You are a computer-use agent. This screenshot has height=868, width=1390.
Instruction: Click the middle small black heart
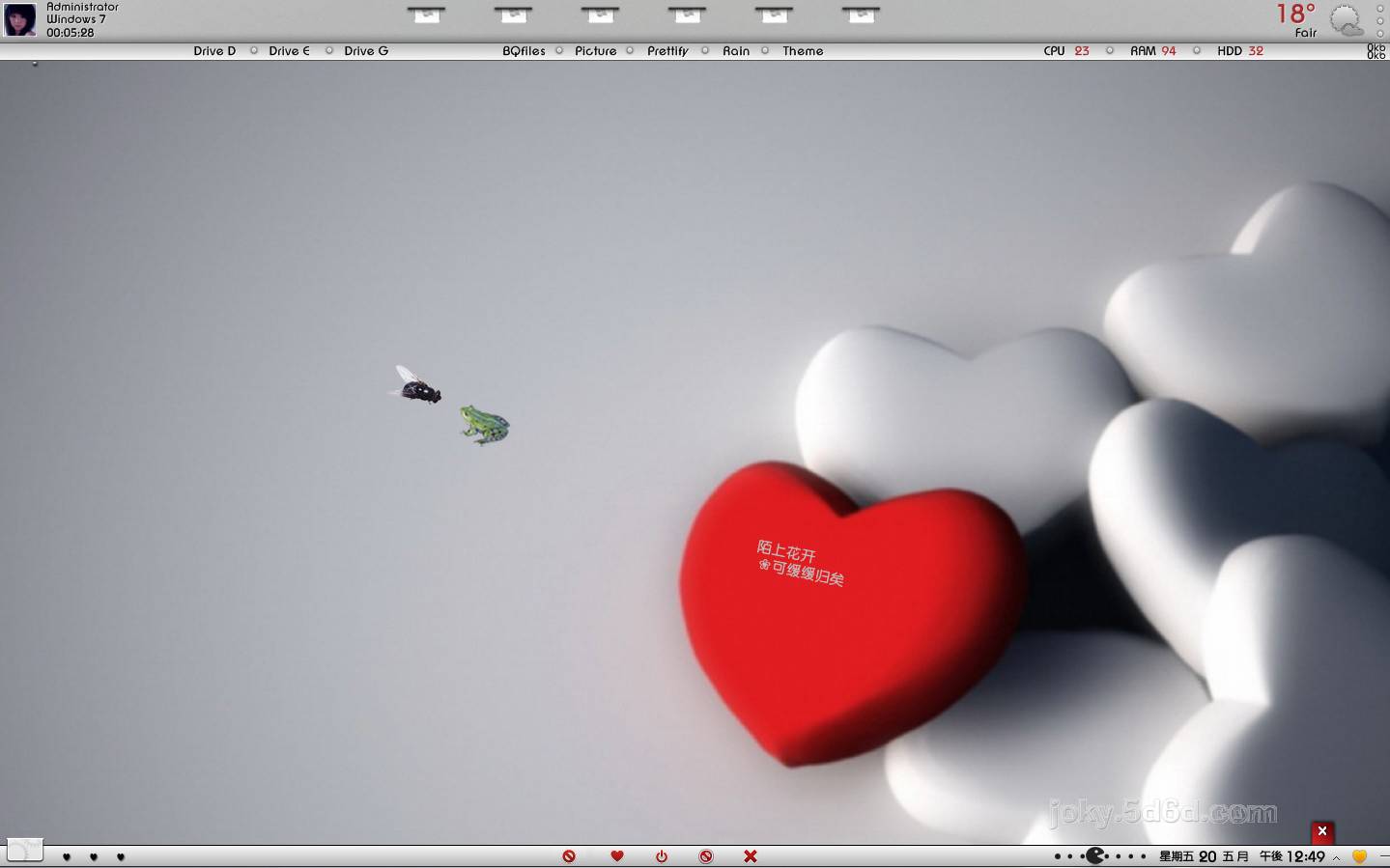pyautogui.click(x=94, y=856)
